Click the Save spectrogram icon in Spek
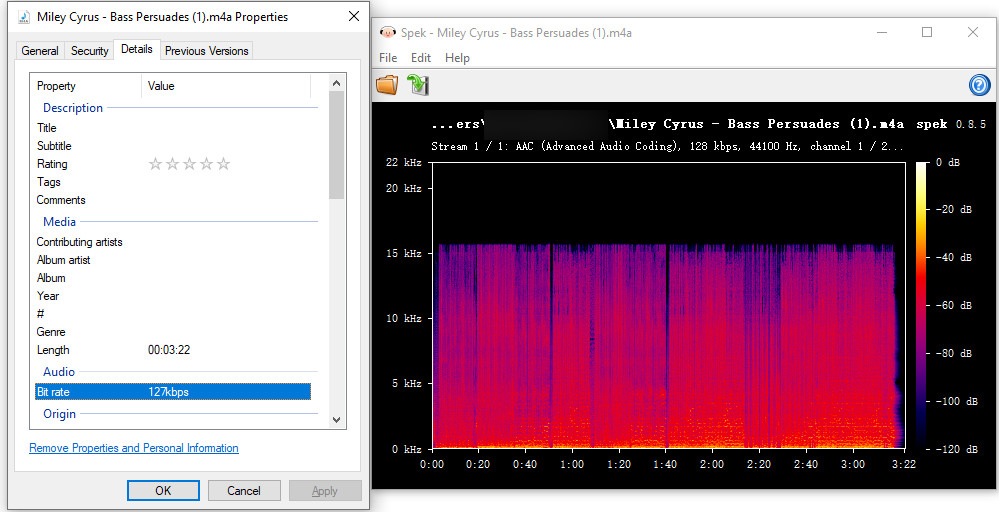This screenshot has width=999, height=512. click(x=418, y=85)
